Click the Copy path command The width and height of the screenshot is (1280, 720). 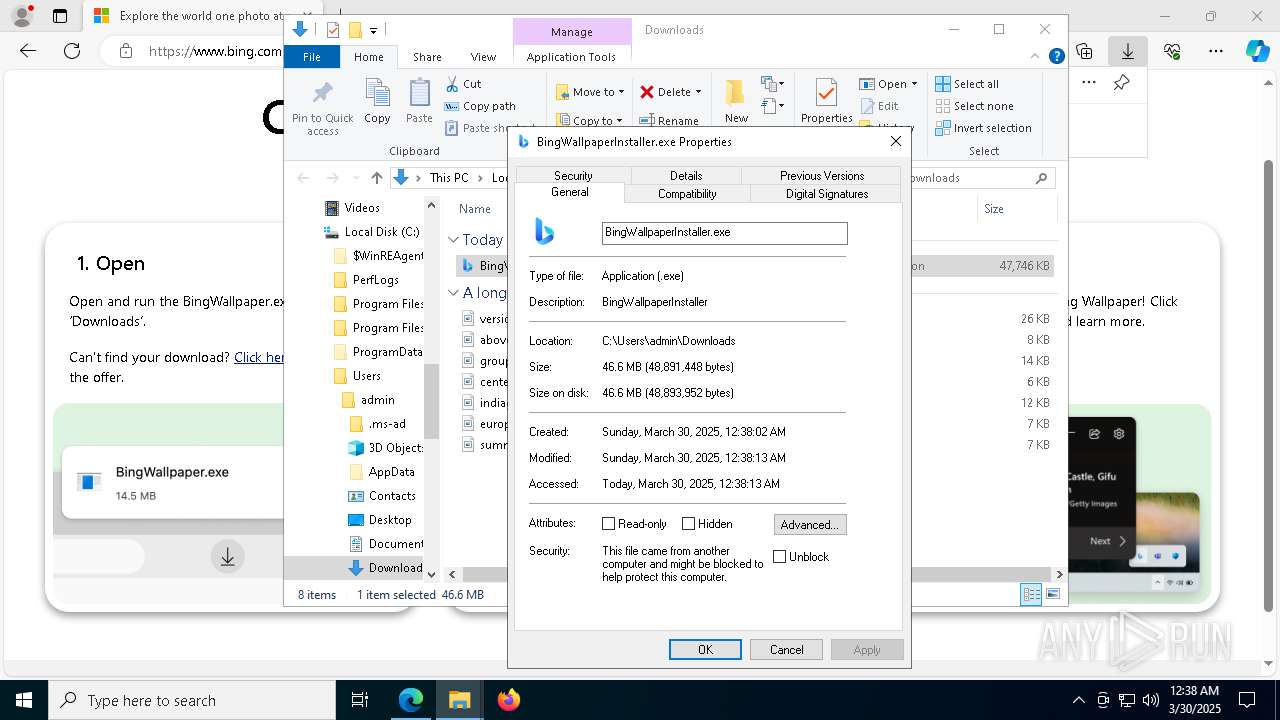pyautogui.click(x=480, y=106)
